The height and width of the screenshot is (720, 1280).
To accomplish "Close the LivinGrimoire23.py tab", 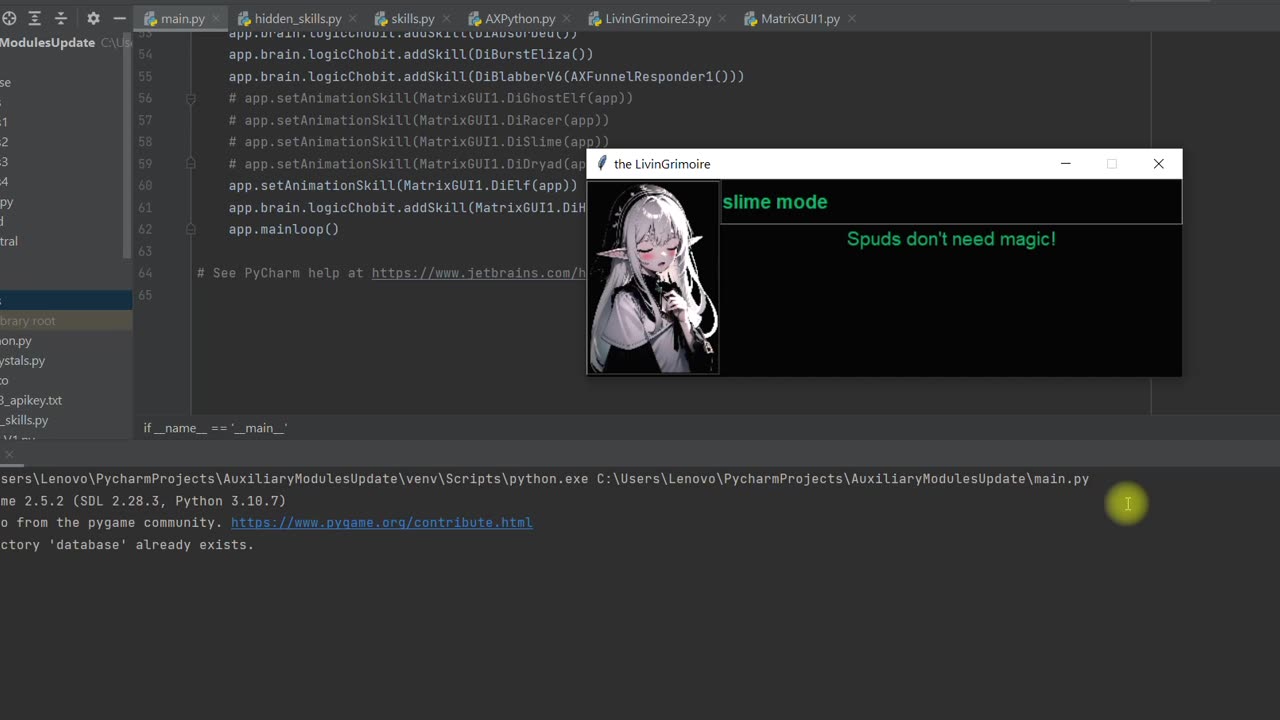I will tap(723, 19).
